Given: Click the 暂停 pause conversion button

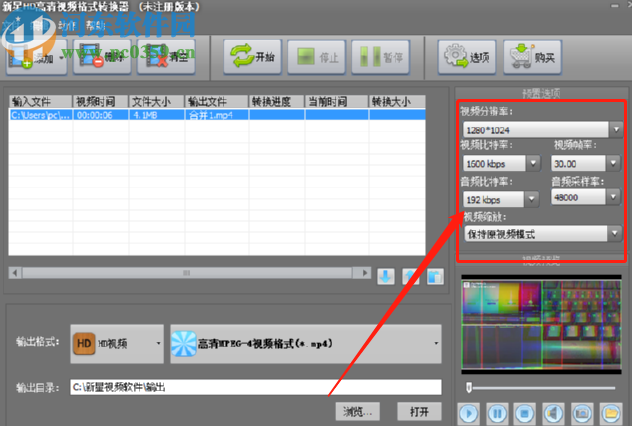Looking at the screenshot, I should [380, 57].
